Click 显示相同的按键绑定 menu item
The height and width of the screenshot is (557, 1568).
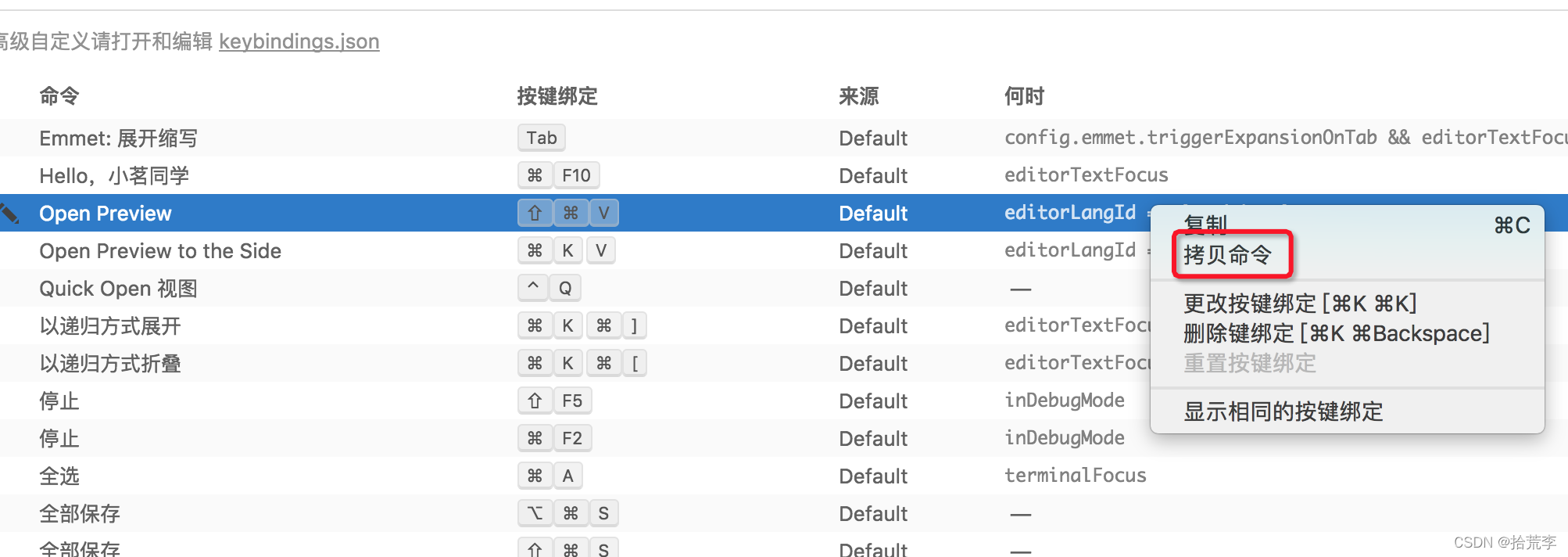tap(1283, 411)
